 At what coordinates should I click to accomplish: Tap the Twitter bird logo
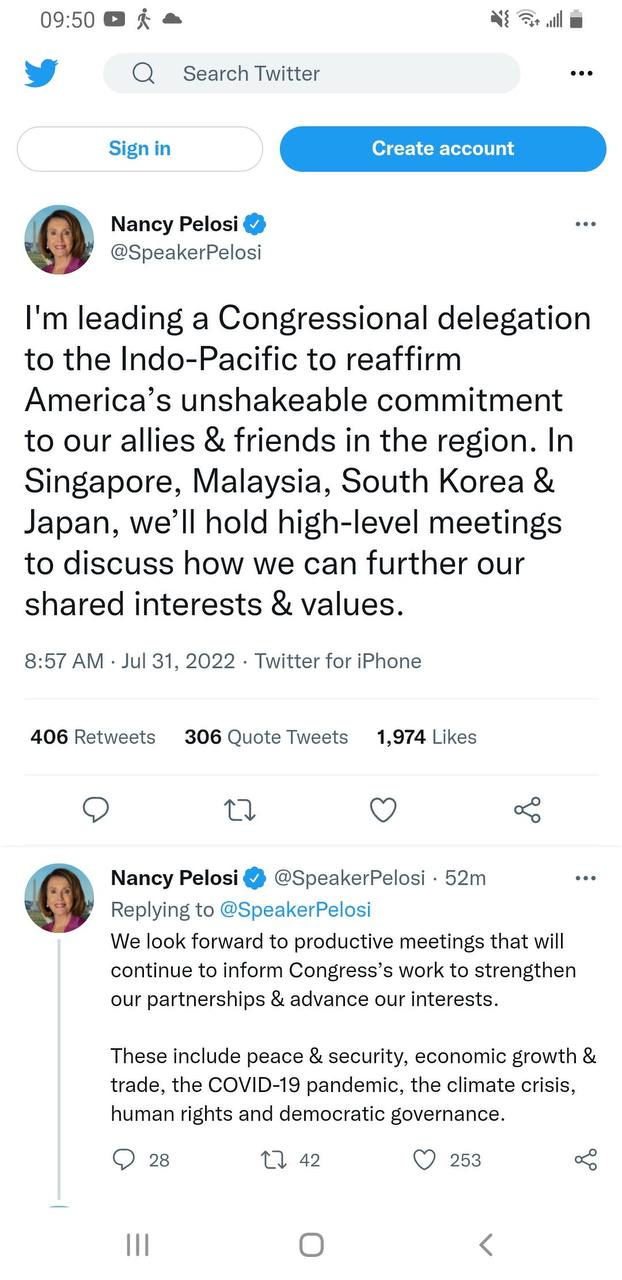point(41,73)
